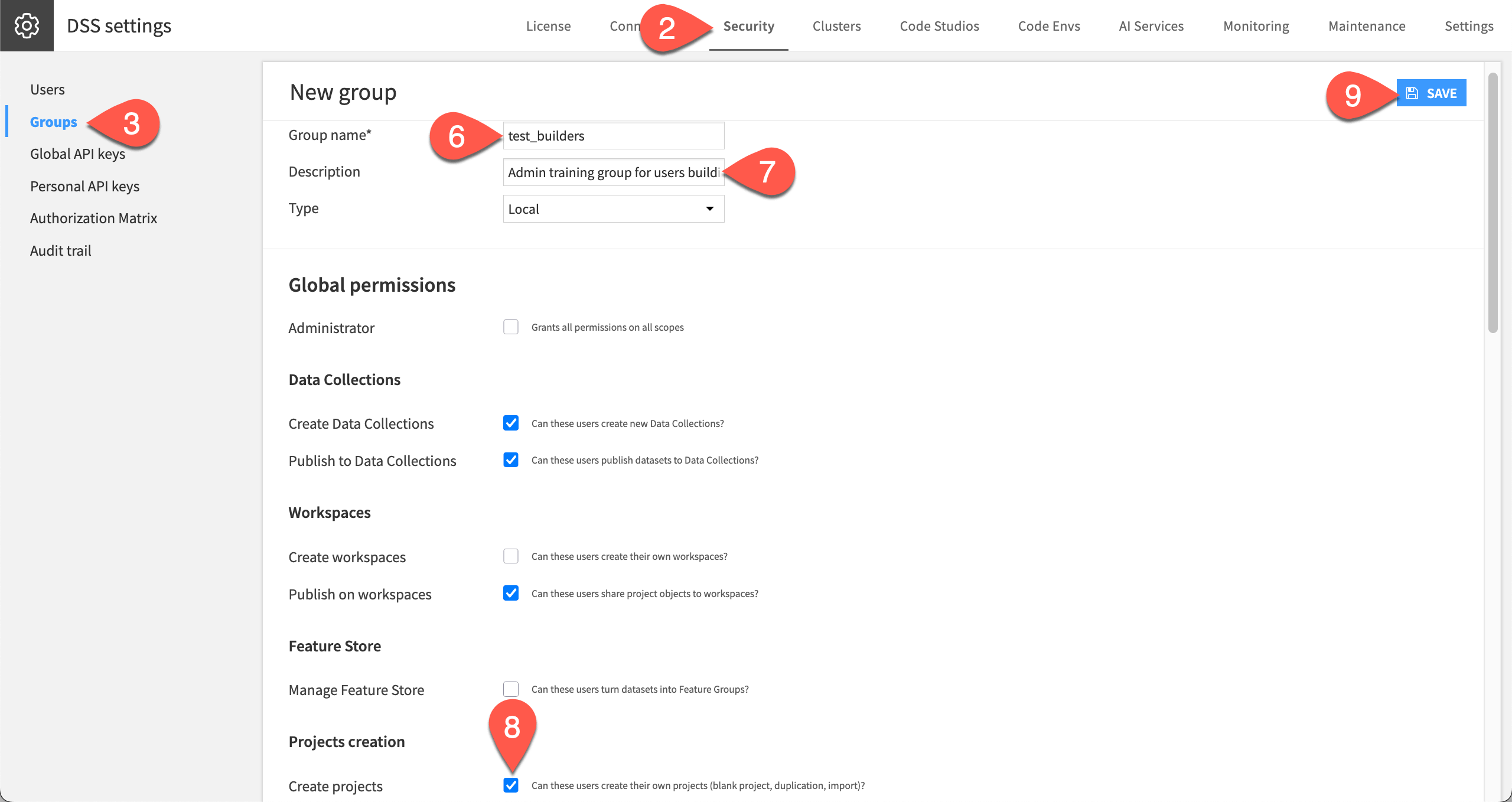
Task: Open the Settings tab
Action: (1469, 26)
